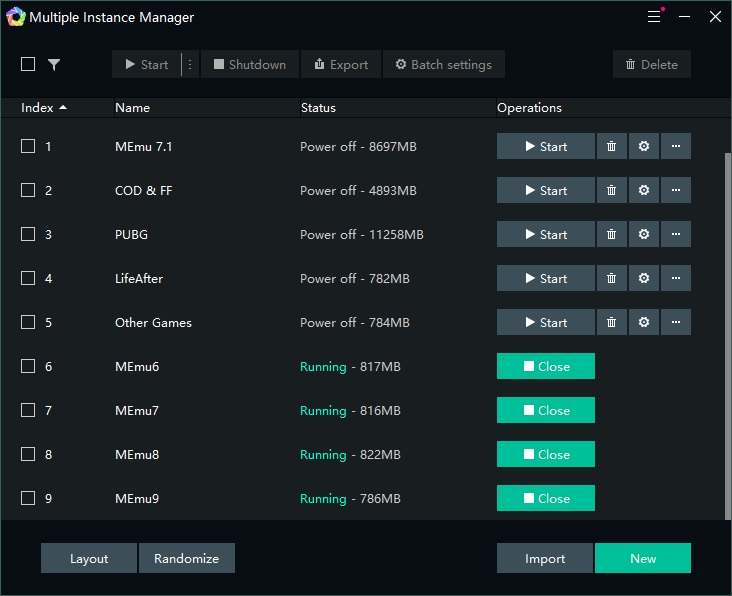732x596 pixels.
Task: Open Batch settings in toolbar
Action: tap(443, 64)
